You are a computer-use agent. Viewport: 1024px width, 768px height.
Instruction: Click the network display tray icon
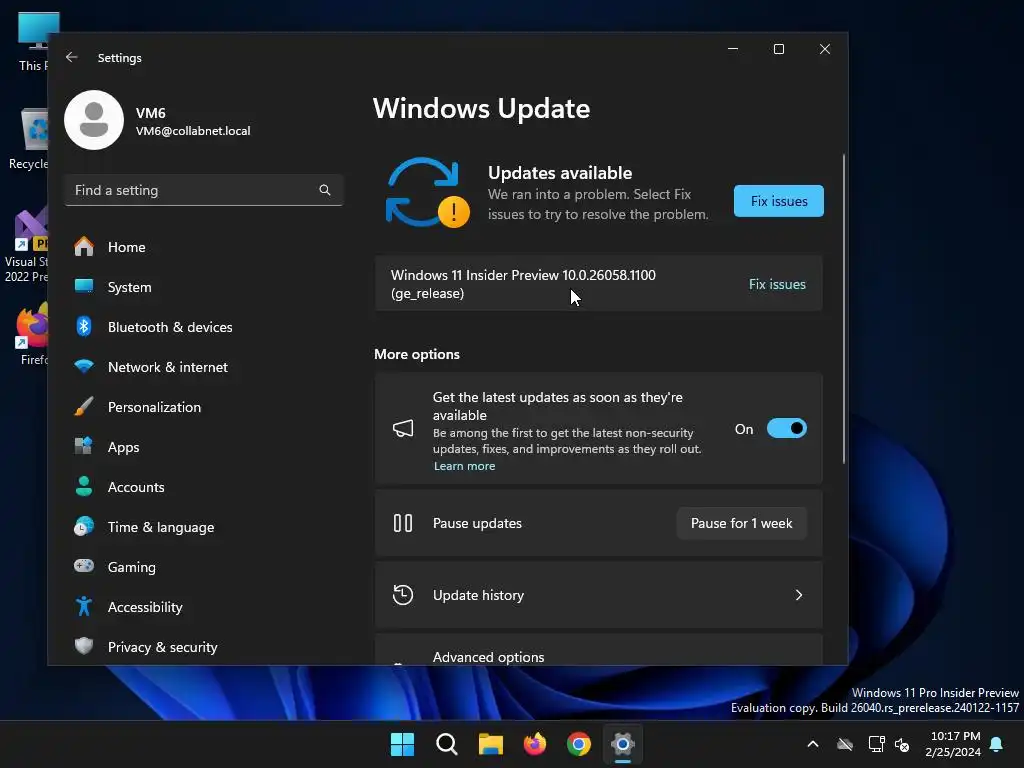(876, 744)
